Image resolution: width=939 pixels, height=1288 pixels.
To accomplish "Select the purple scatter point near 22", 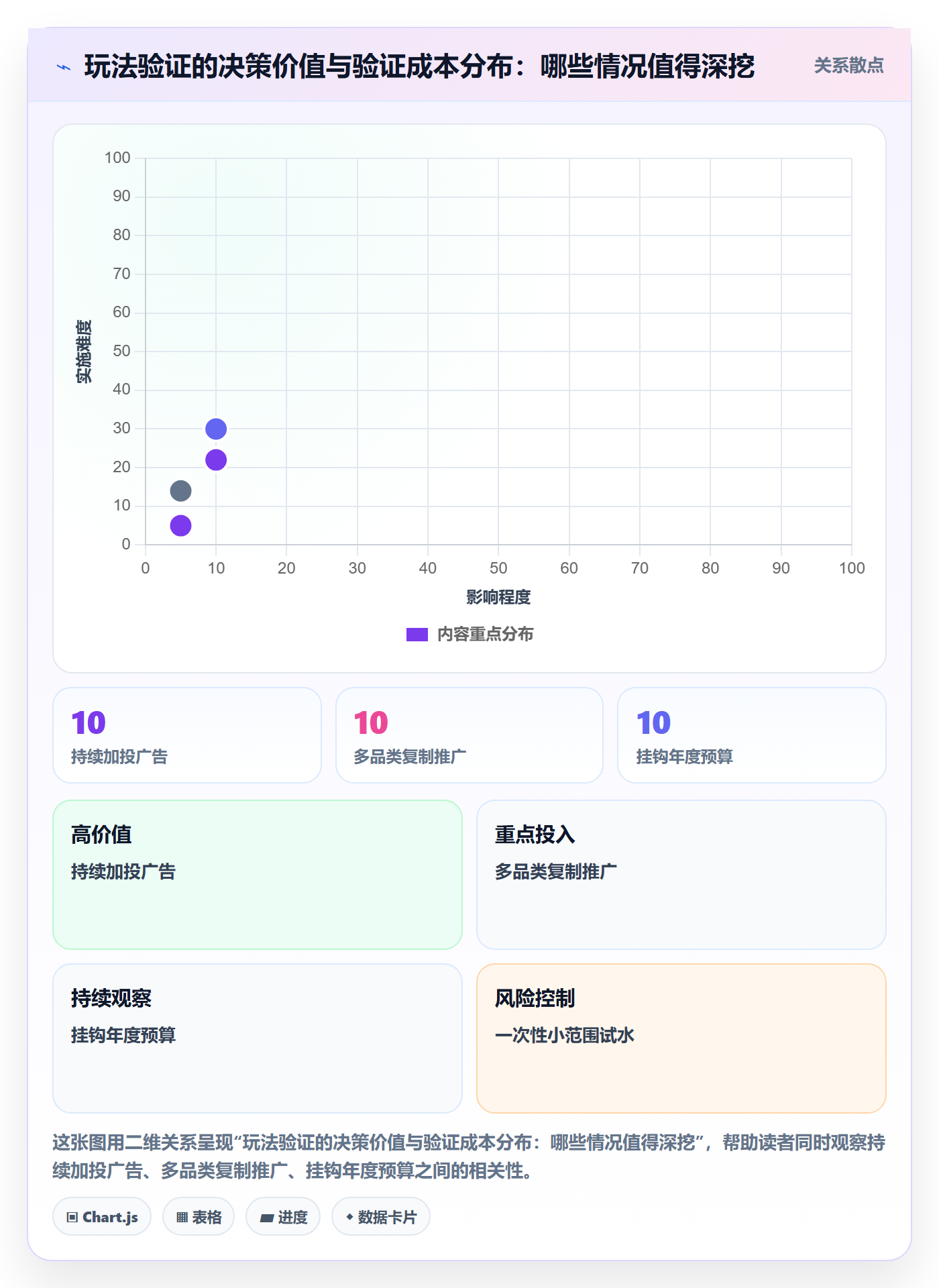I will (x=216, y=460).
